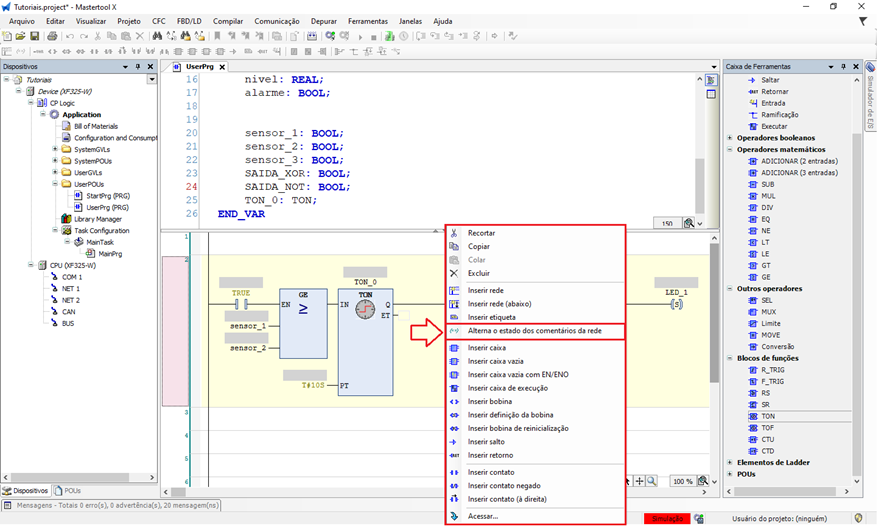Open Library Manager in device tree
Viewport: 884px width, 526px height.
point(97,219)
